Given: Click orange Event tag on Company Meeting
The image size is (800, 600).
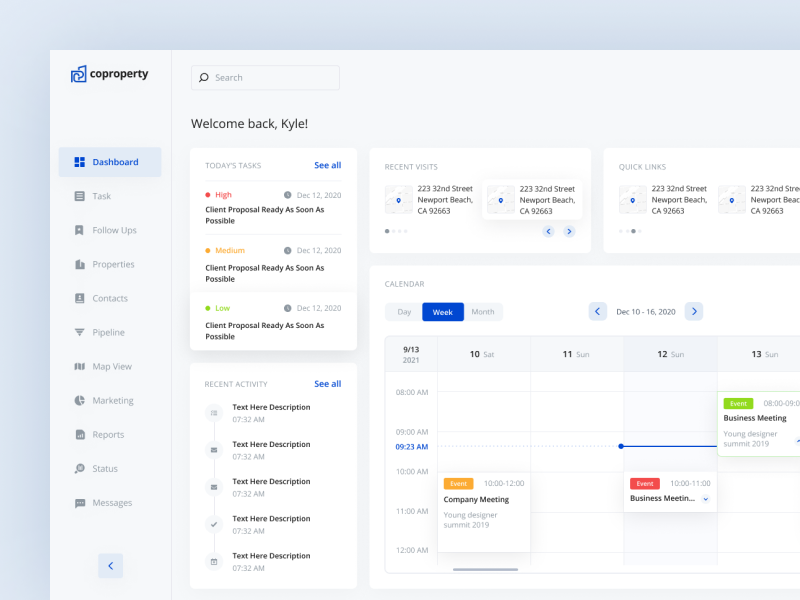Looking at the screenshot, I should 458,484.
